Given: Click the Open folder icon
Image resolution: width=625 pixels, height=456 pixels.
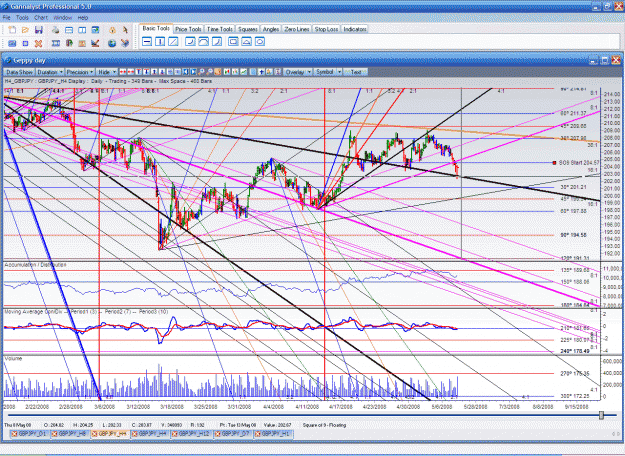Looking at the screenshot, I should pos(25,30).
